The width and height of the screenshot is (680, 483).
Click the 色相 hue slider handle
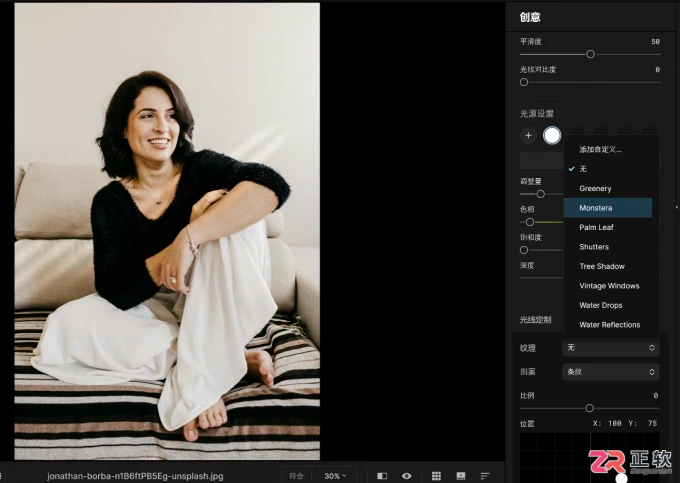[x=530, y=222]
